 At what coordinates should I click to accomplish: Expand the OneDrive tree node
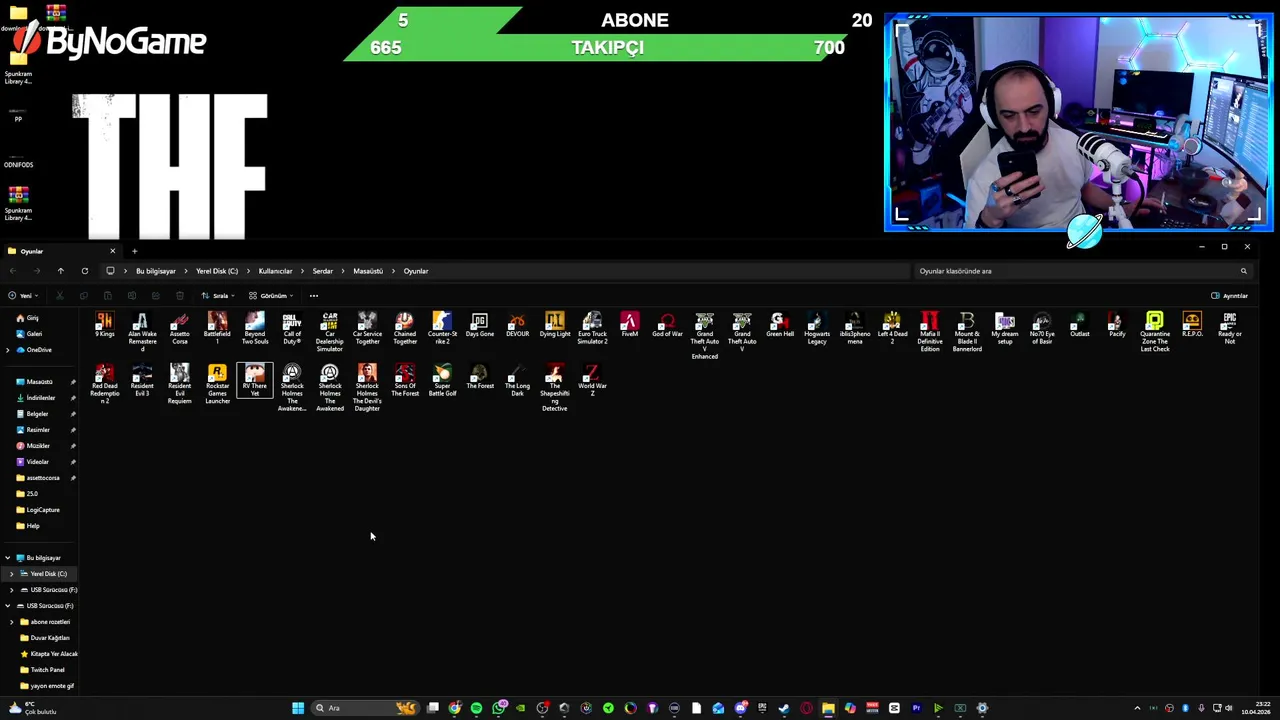8,350
